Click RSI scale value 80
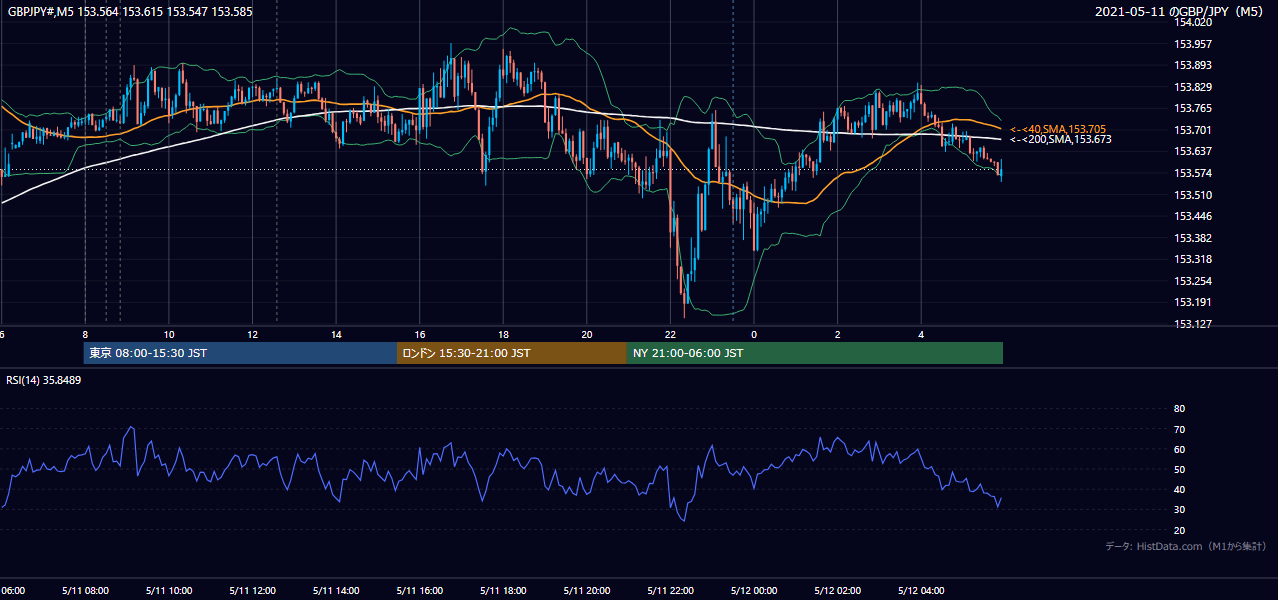 (1179, 409)
